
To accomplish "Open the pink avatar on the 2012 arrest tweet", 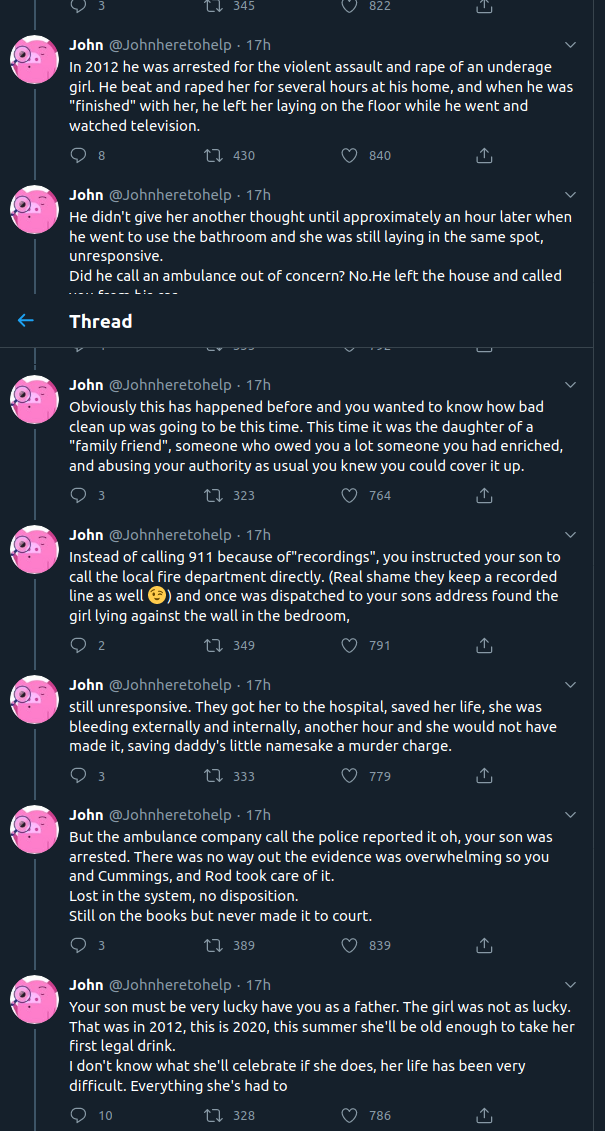I will pos(34,59).
